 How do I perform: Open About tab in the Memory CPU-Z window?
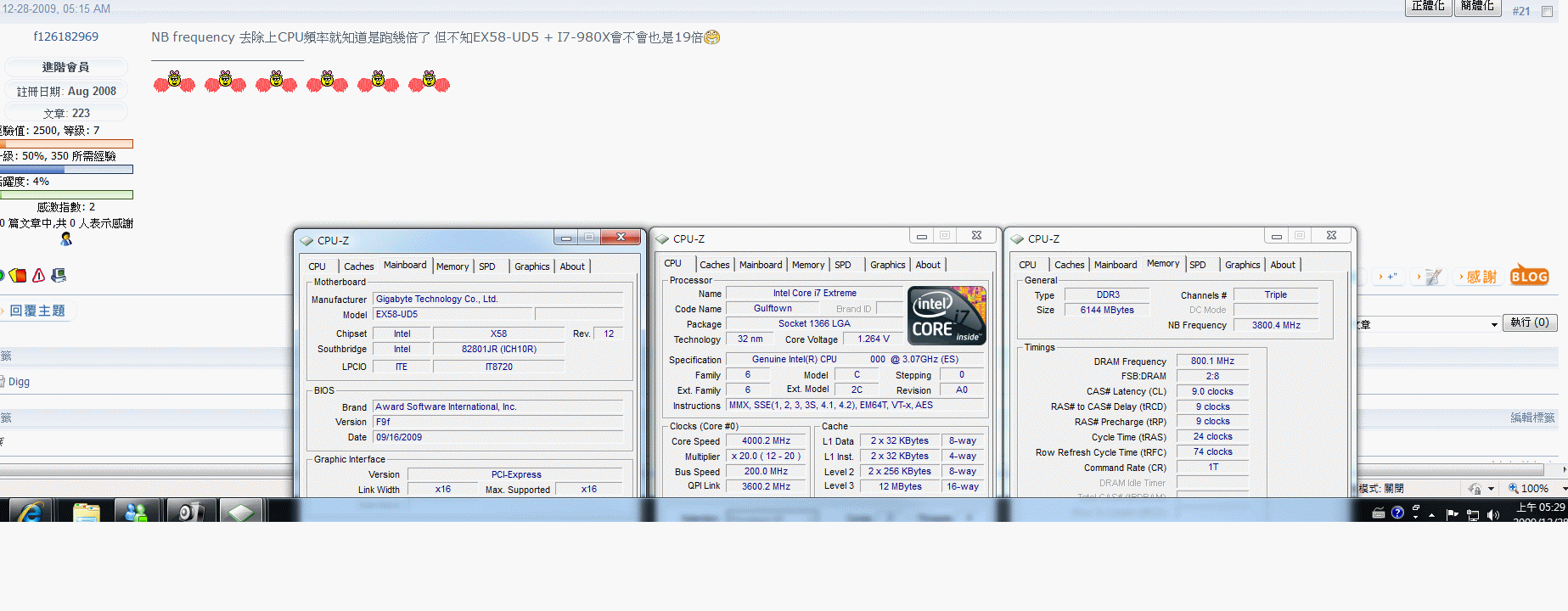(1283, 265)
